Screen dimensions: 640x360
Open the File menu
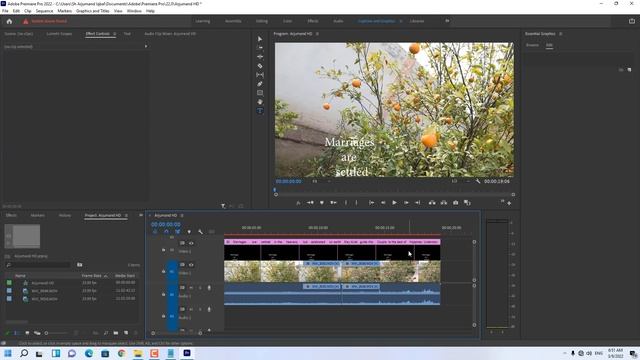[x=5, y=11]
